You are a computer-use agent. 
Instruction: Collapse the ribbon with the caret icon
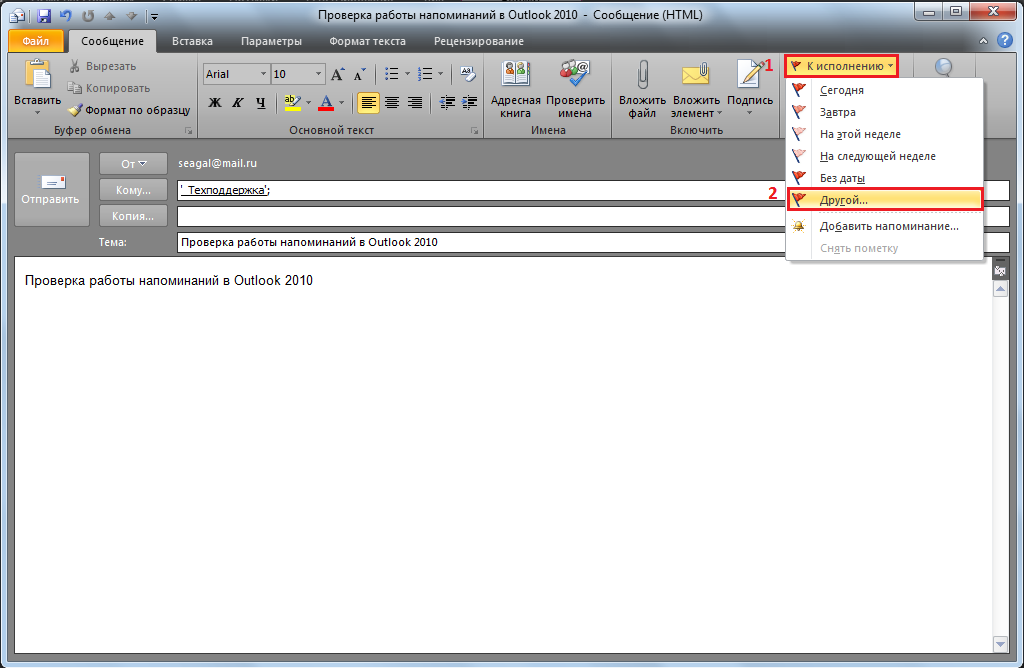click(984, 41)
